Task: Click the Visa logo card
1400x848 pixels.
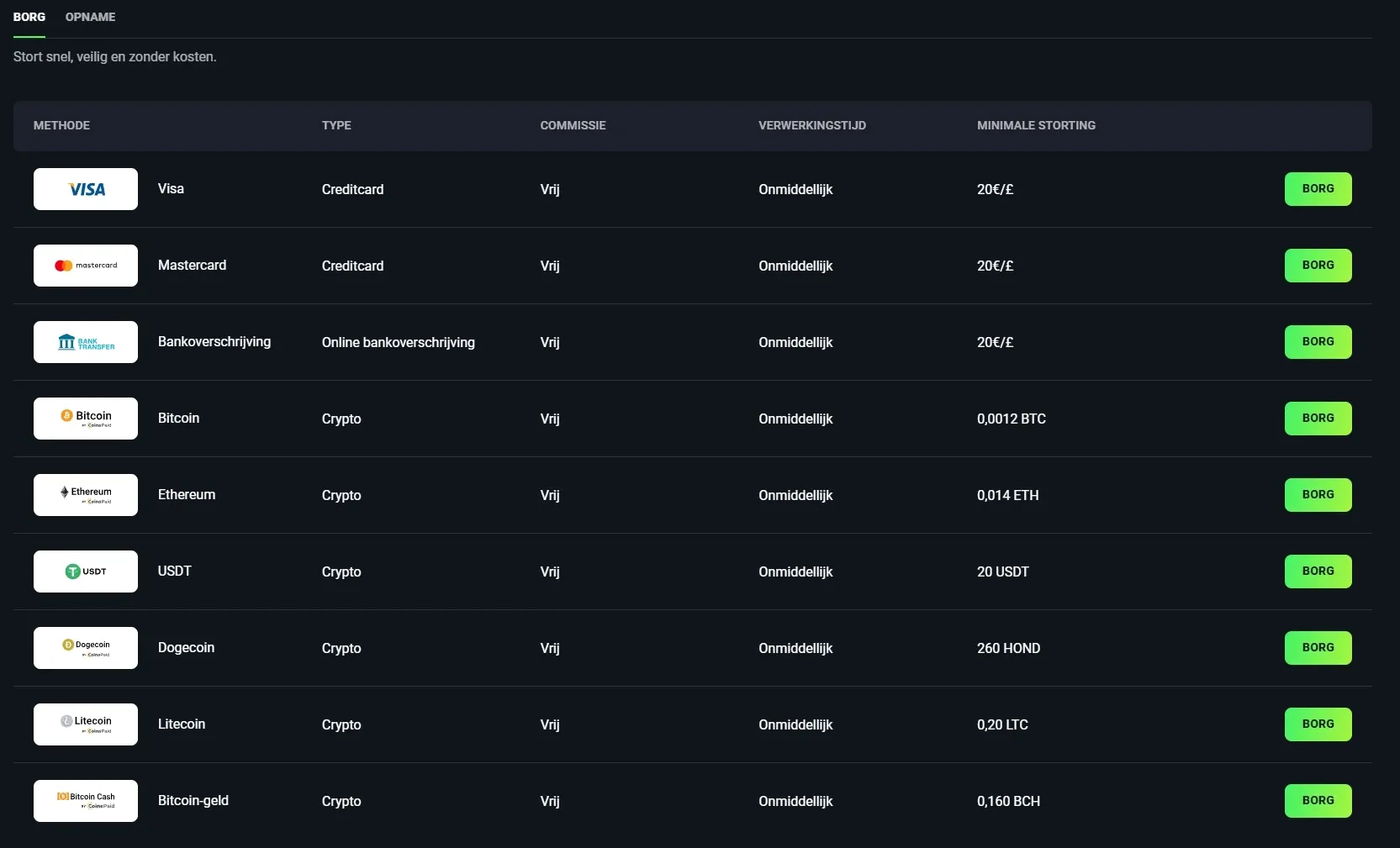Action: coord(86,189)
